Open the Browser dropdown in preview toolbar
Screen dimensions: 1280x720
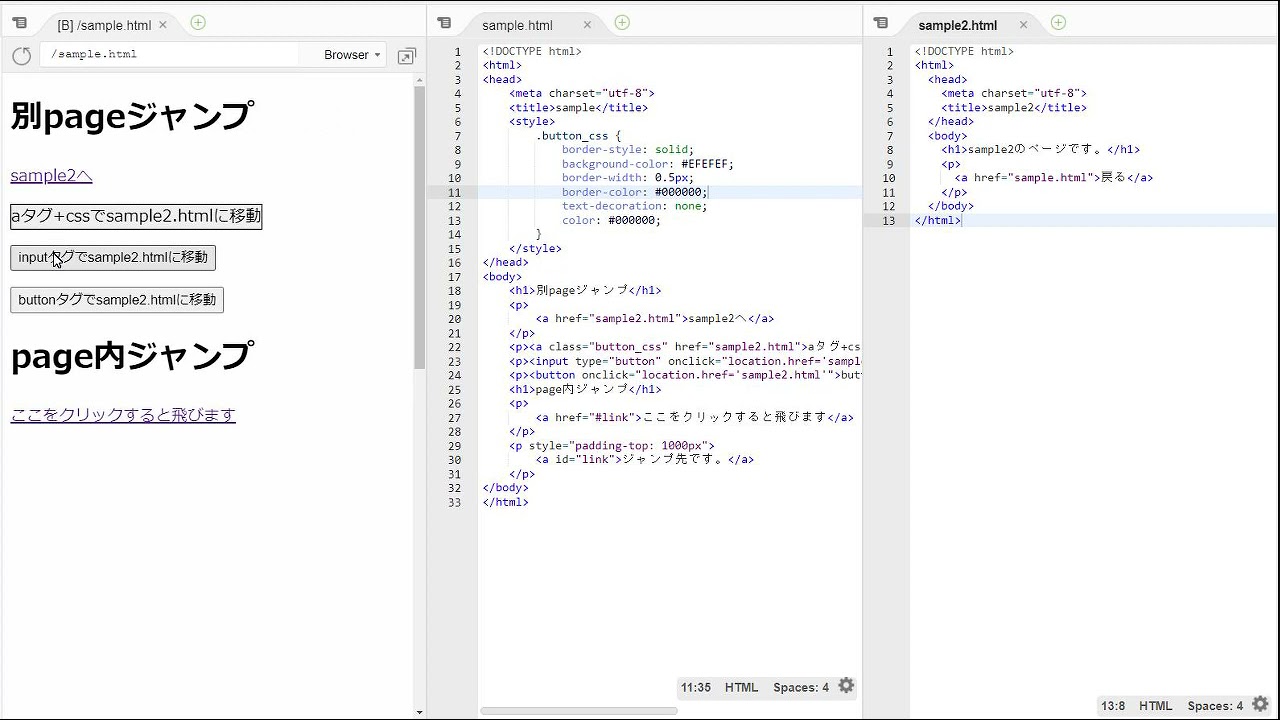[x=352, y=55]
